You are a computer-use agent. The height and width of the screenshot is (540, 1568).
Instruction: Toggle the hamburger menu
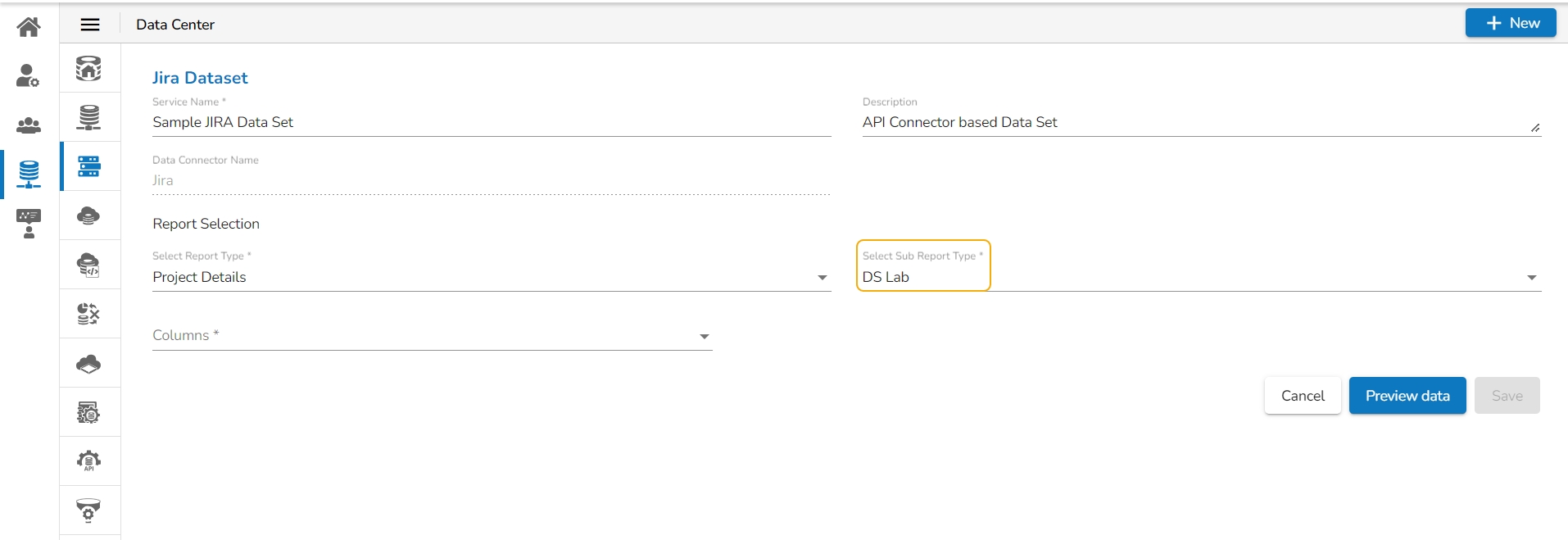point(90,25)
